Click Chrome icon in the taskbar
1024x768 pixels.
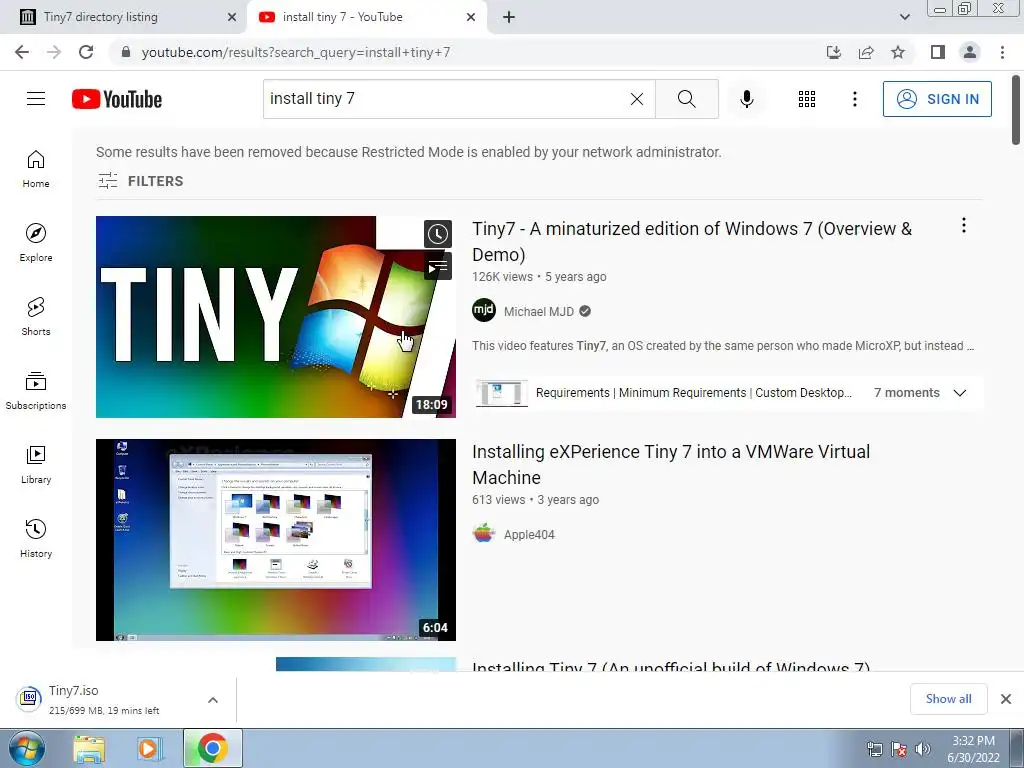(x=212, y=748)
